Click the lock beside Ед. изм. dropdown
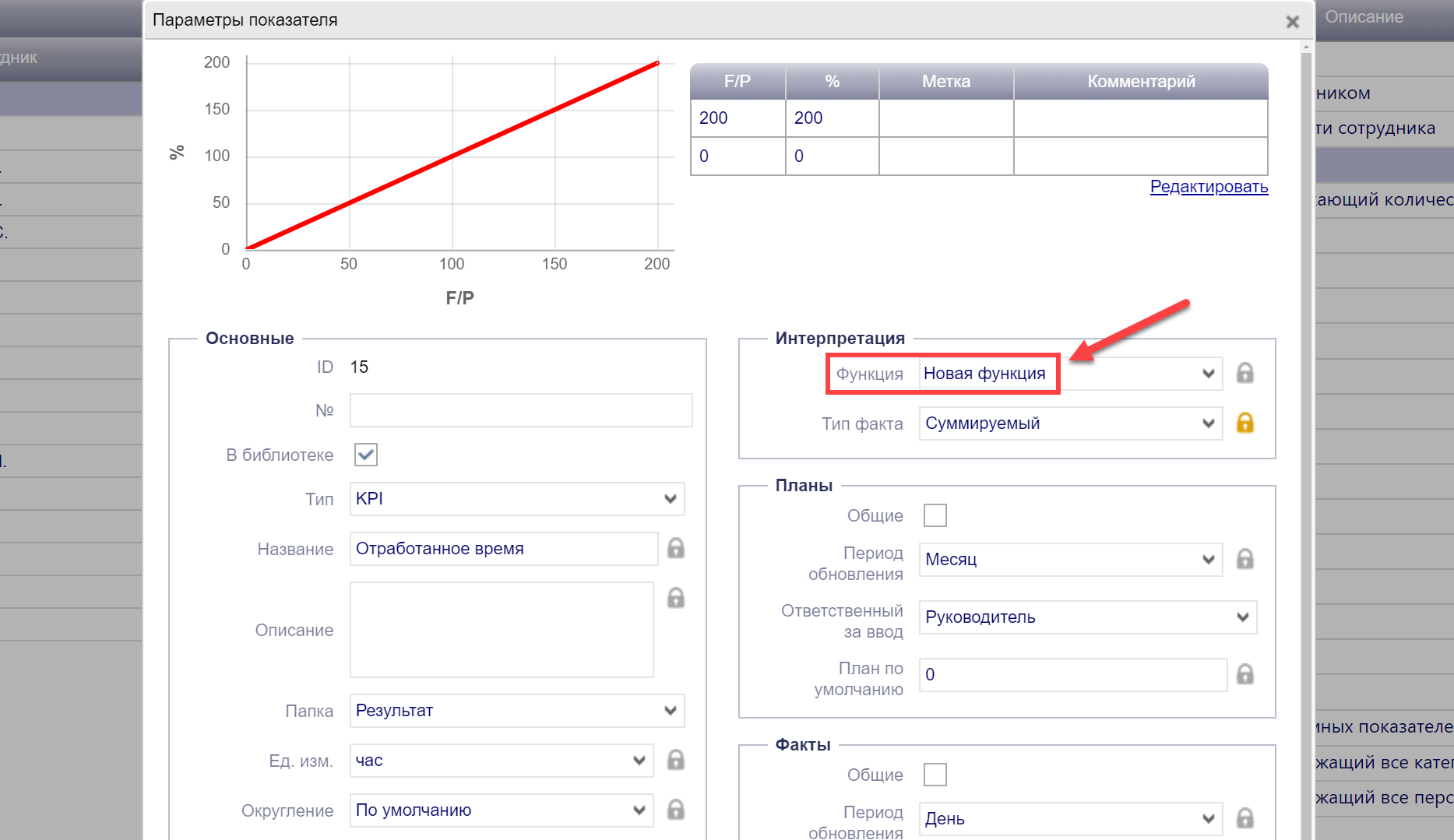The height and width of the screenshot is (840, 1454). 675,761
